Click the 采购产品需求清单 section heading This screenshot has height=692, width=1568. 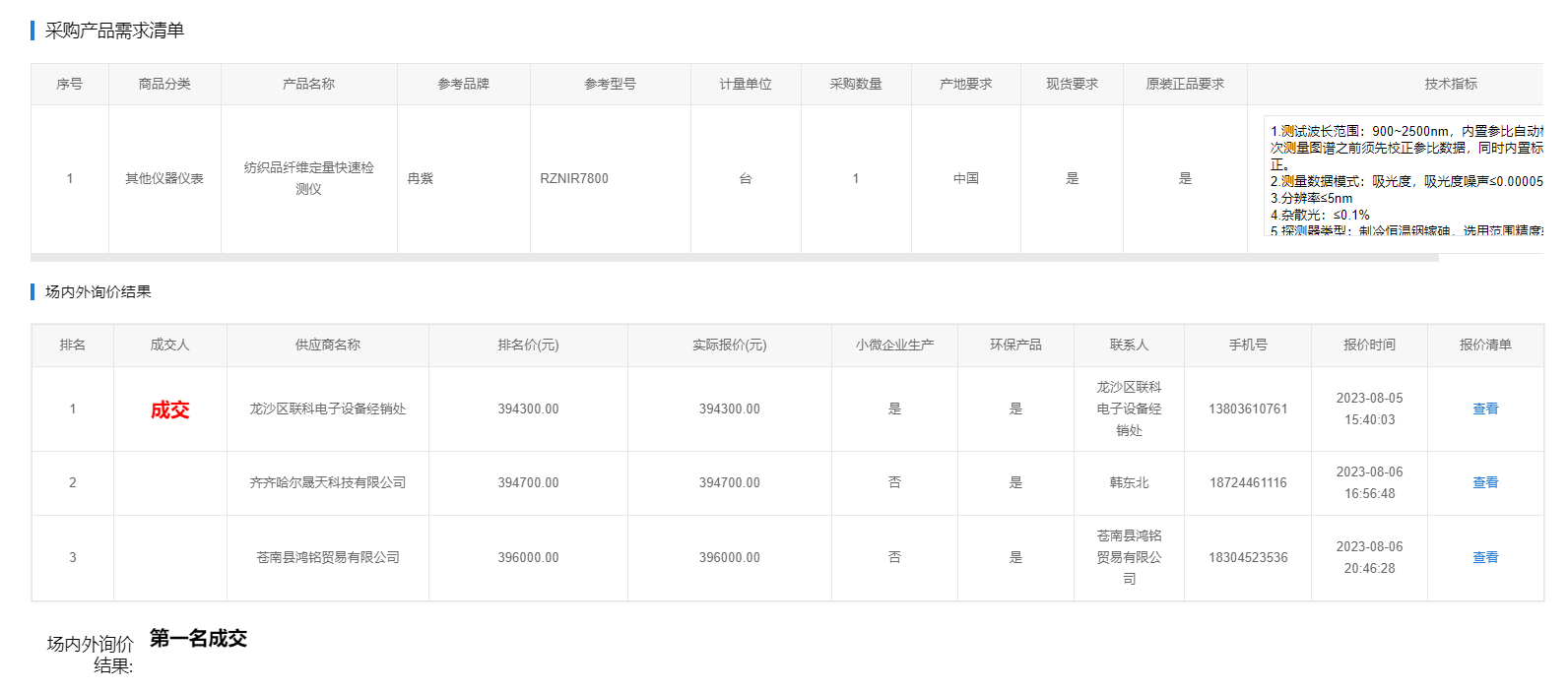(x=114, y=31)
